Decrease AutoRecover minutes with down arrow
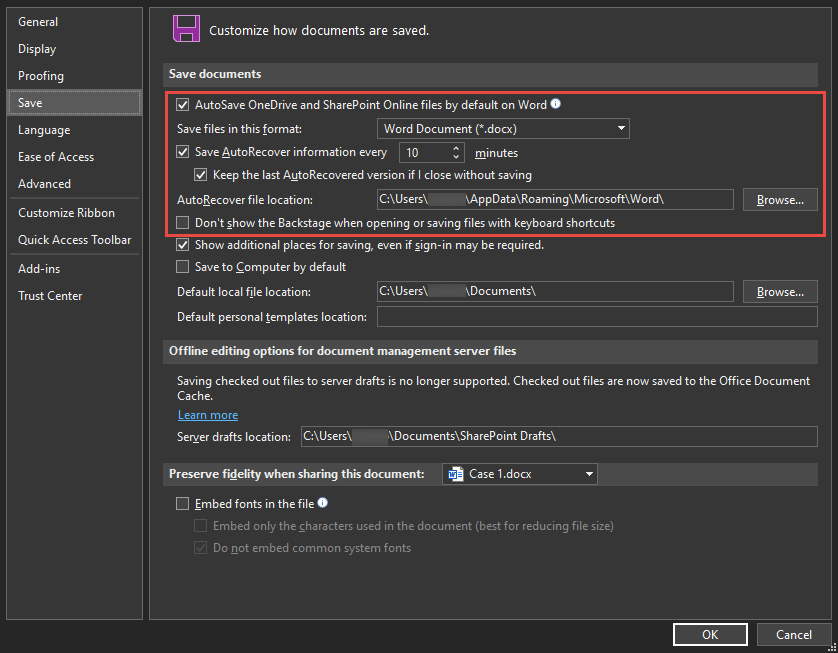 (456, 157)
